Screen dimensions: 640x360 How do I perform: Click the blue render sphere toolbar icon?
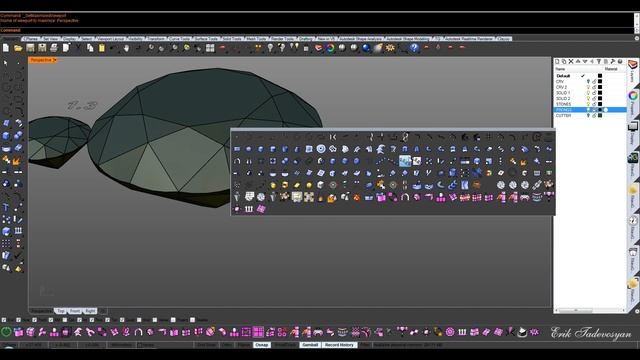click(366, 48)
